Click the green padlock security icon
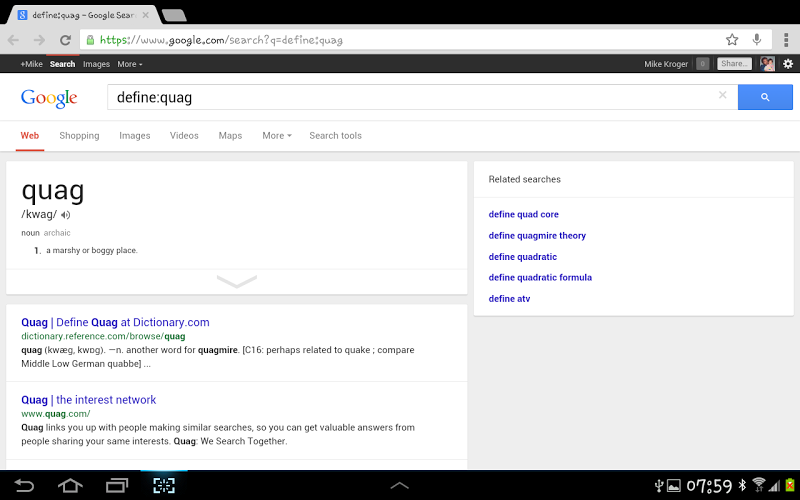The width and height of the screenshot is (800, 500). (90, 40)
